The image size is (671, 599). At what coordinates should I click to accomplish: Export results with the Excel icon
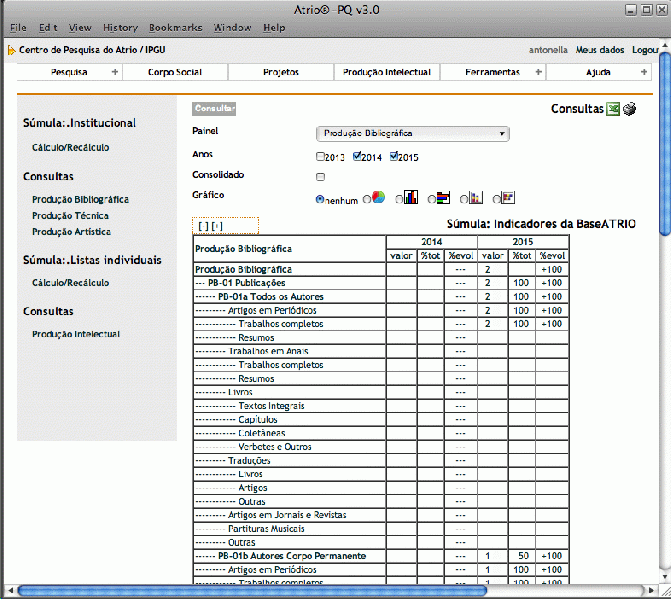613,109
